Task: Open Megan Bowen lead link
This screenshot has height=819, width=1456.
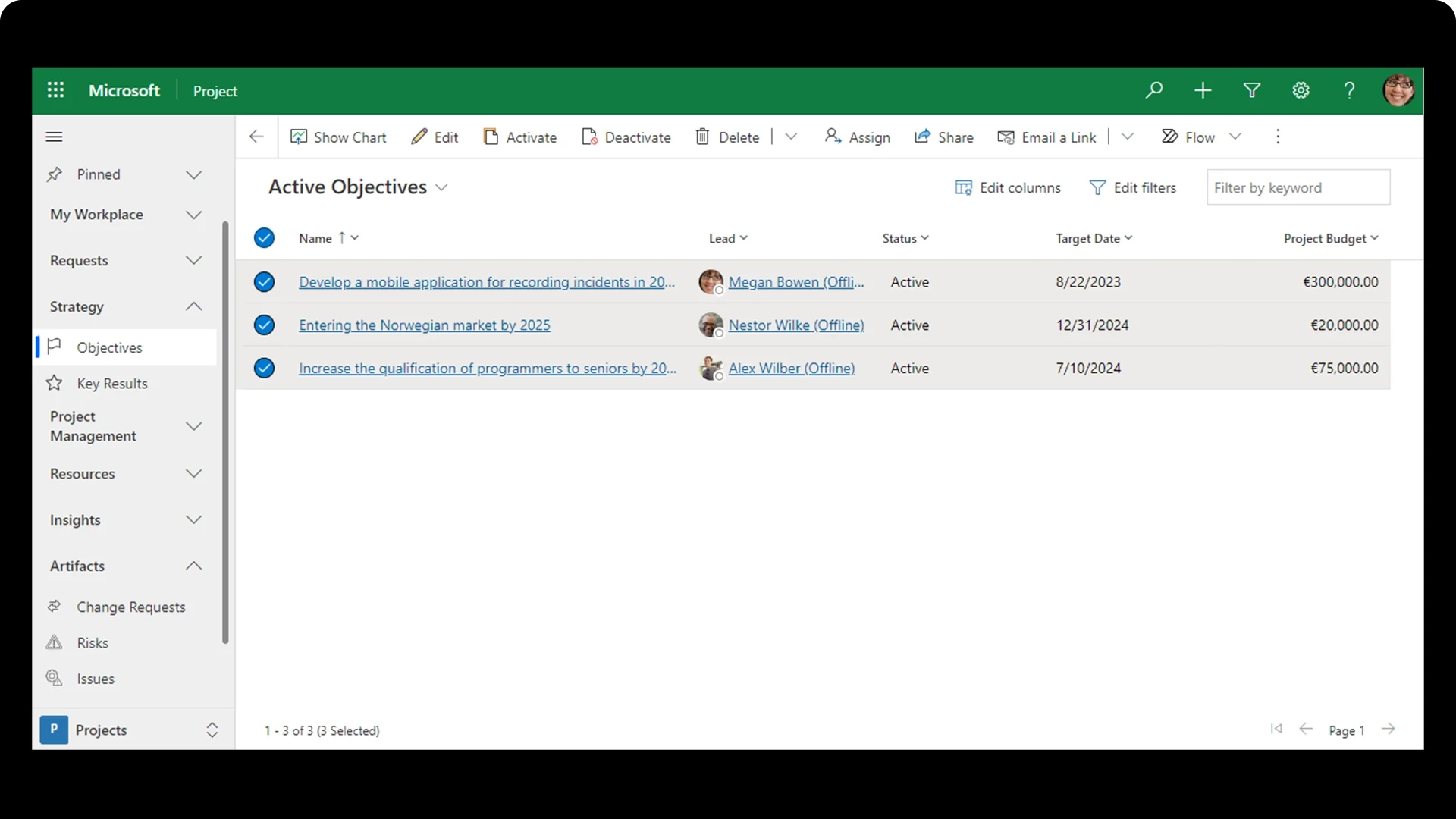Action: pyautogui.click(x=795, y=282)
